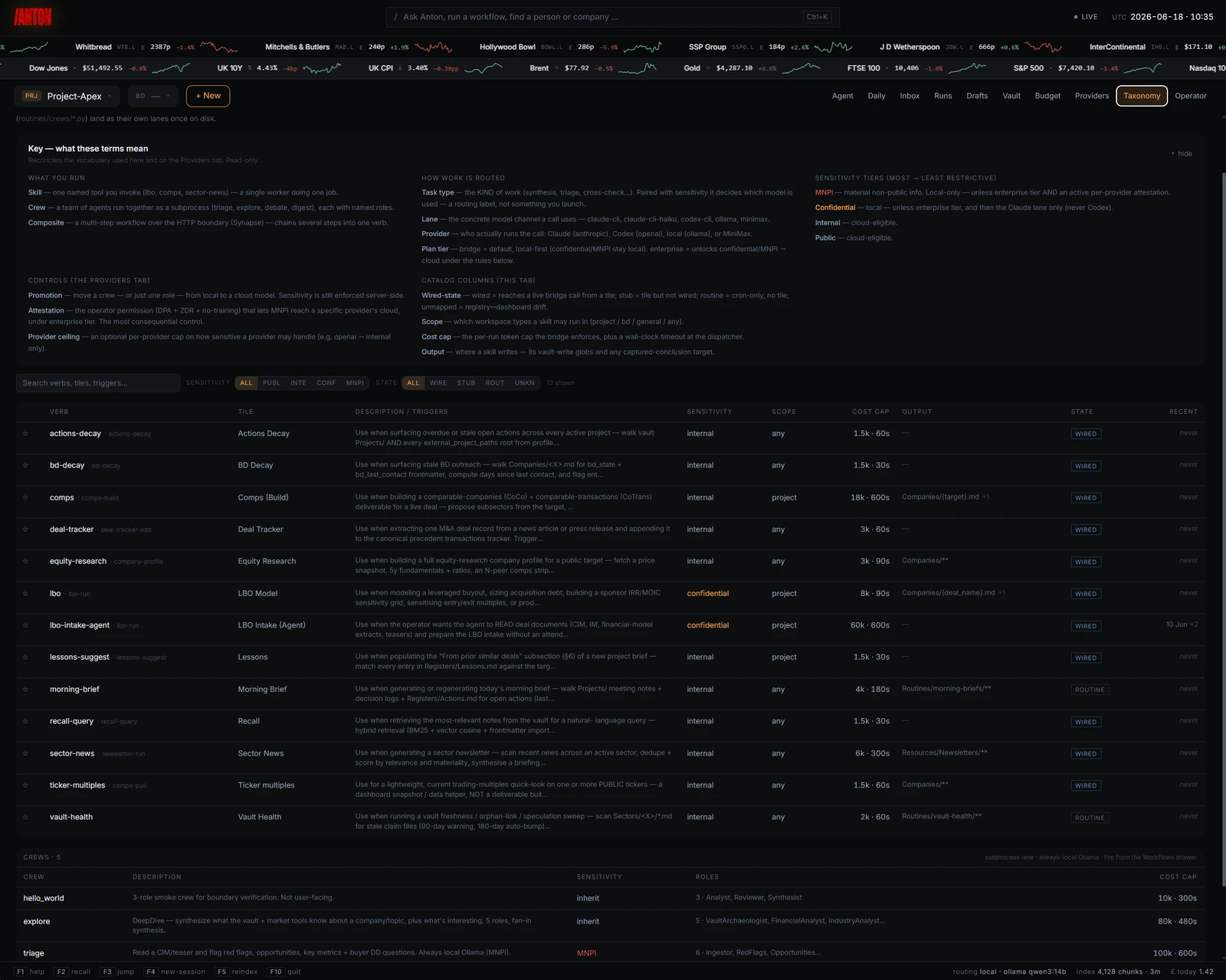The width and height of the screenshot is (1226, 980).
Task: Click F10 quit shortcut
Action: (284, 972)
